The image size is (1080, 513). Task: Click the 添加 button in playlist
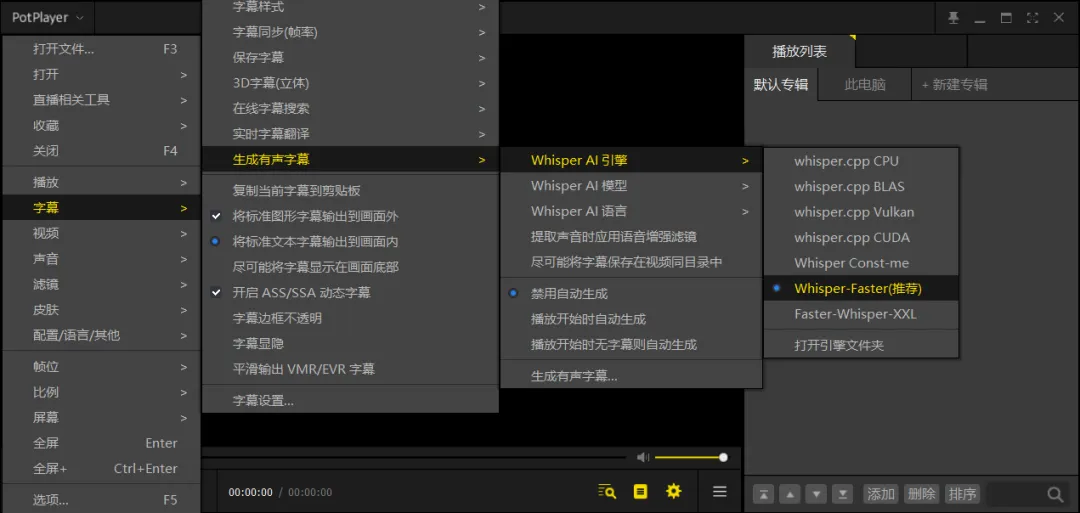(881, 494)
